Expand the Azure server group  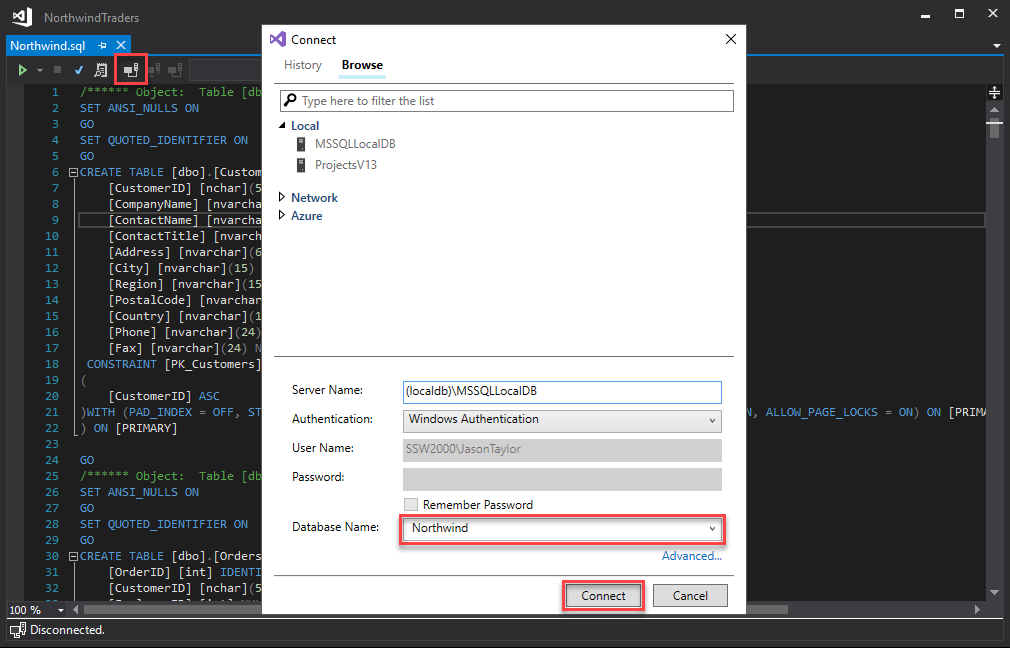pyautogui.click(x=281, y=215)
